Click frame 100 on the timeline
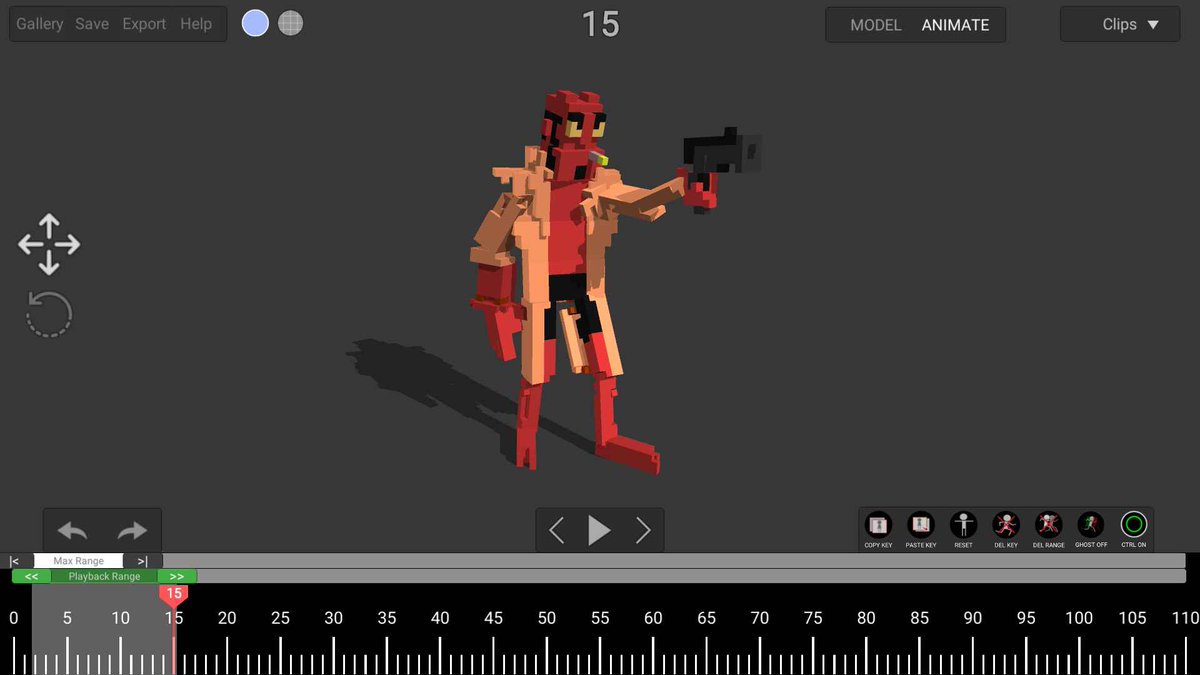Viewport: 1200px width, 675px height. click(1079, 618)
